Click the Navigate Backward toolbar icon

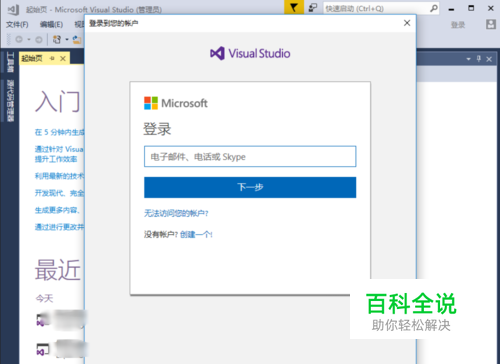pos(19,39)
